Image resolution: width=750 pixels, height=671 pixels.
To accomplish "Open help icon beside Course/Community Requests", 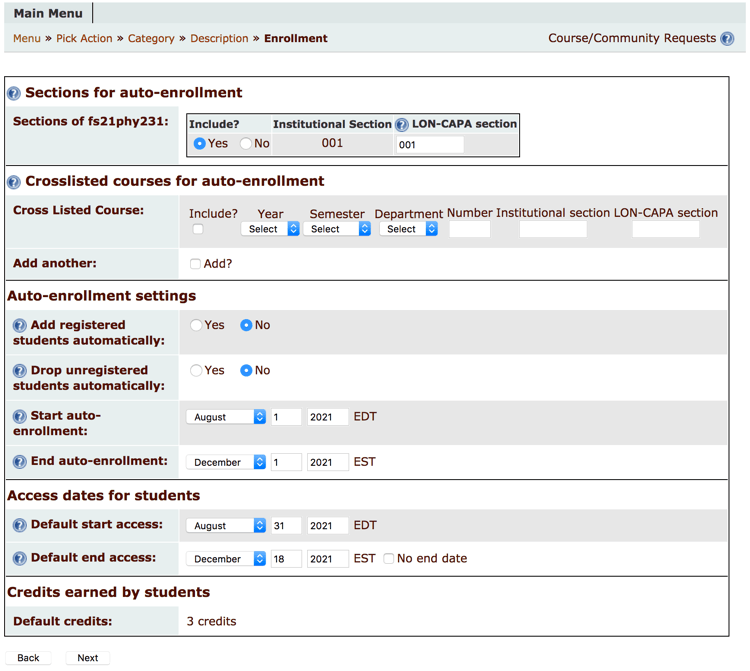I will pos(727,38).
